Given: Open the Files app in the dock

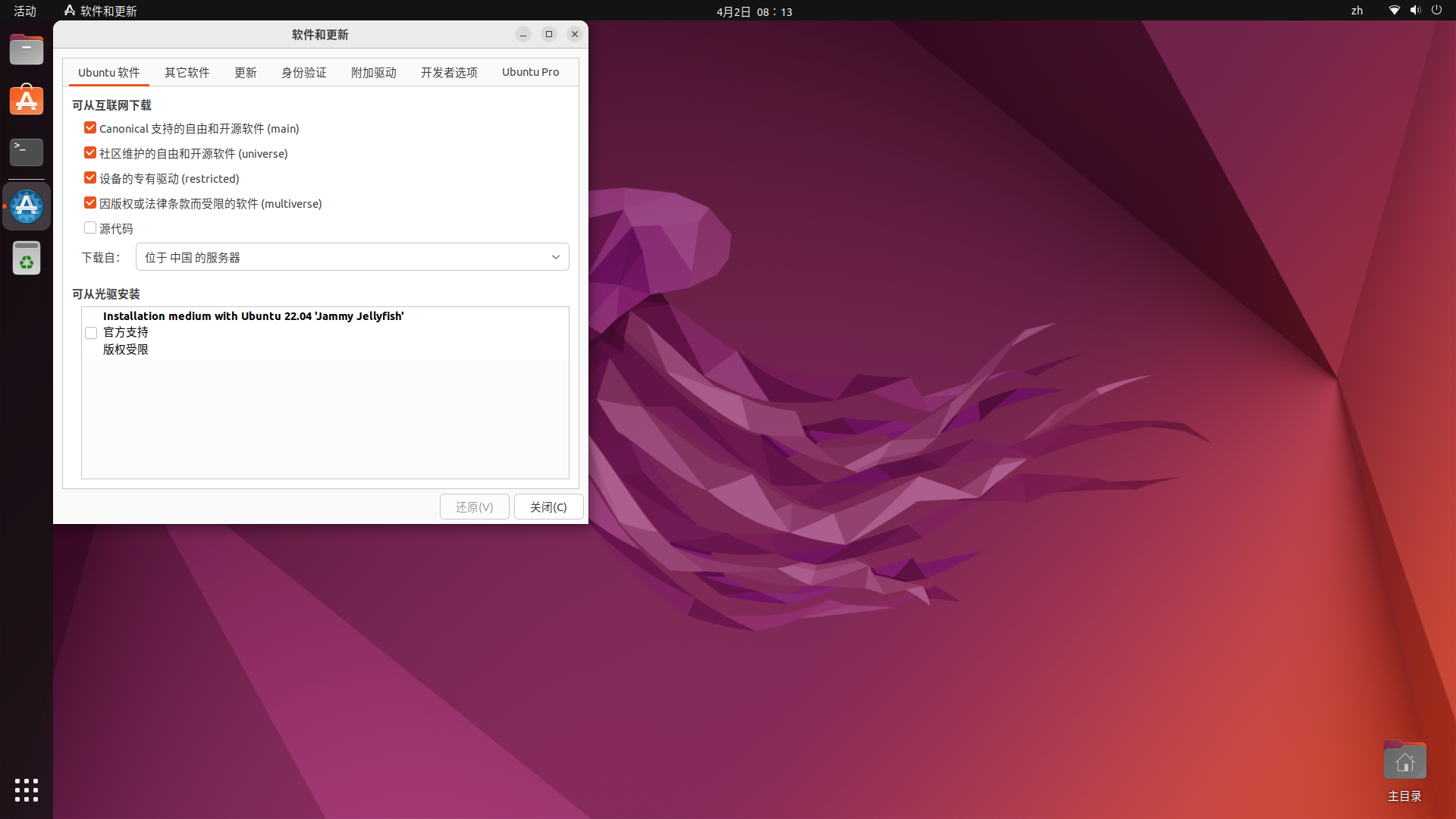Looking at the screenshot, I should (27, 50).
